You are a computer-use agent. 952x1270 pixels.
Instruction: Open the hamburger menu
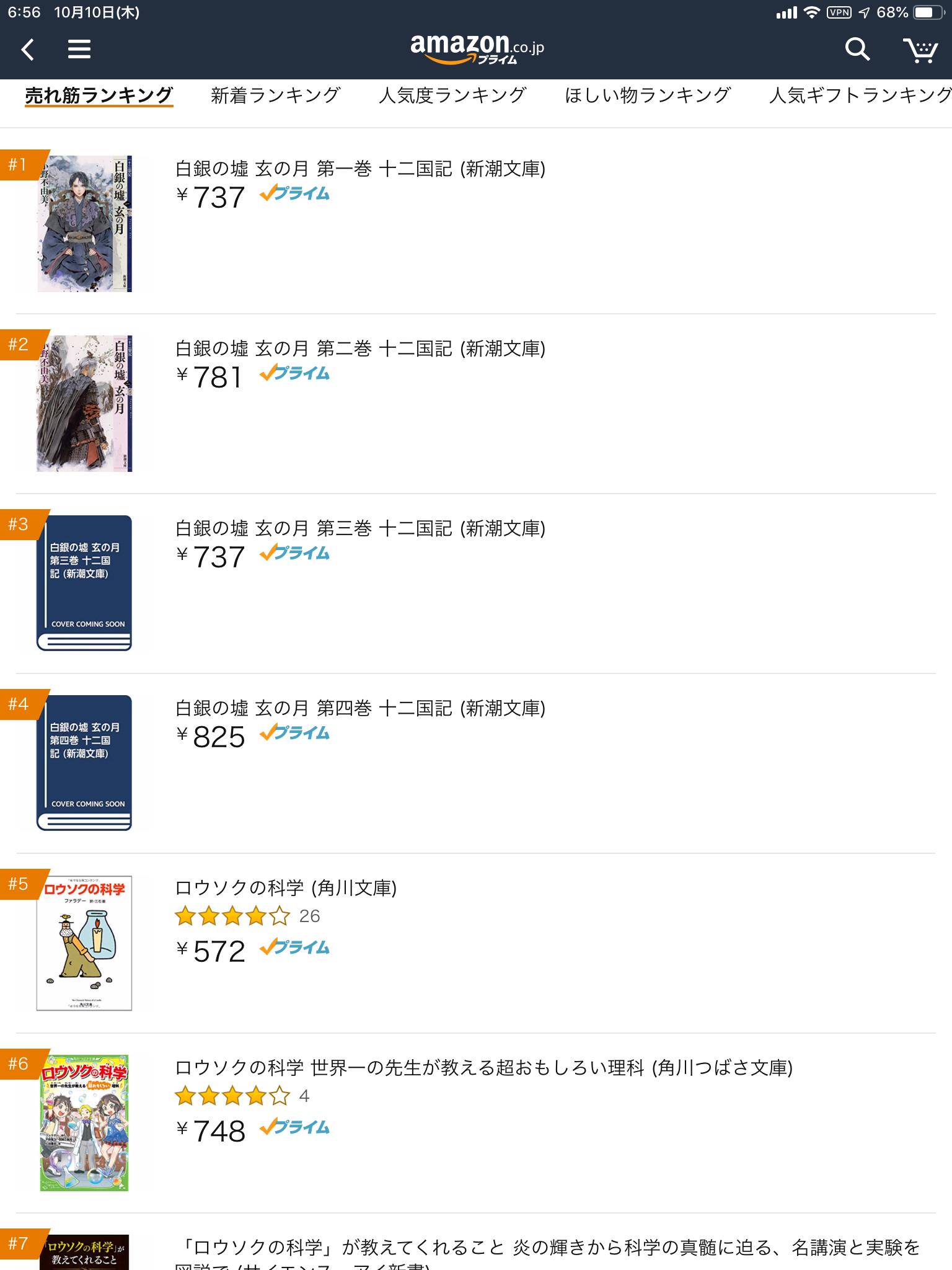pyautogui.click(x=79, y=49)
